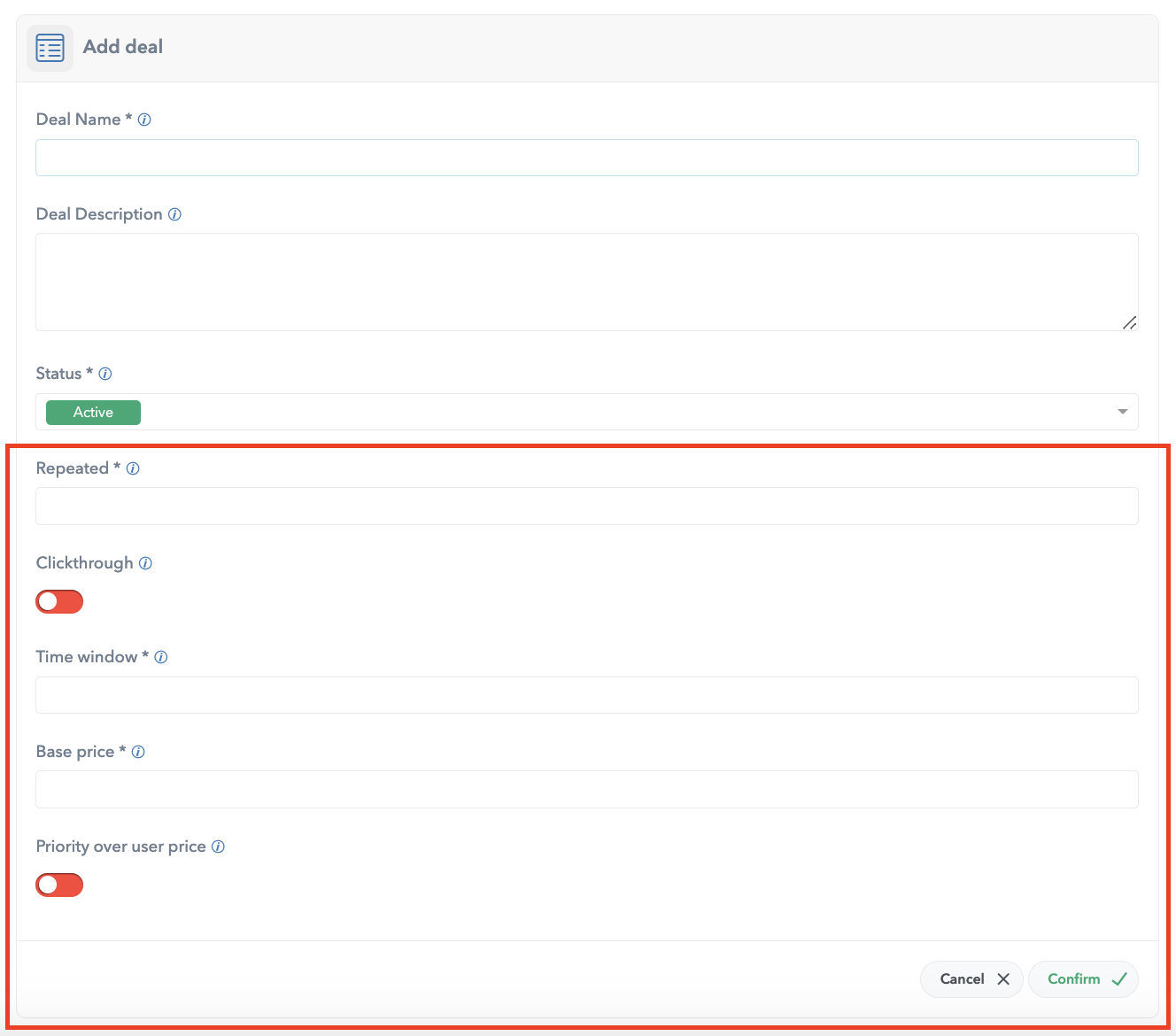
Task: Click the Add deal heading text
Action: (x=123, y=47)
